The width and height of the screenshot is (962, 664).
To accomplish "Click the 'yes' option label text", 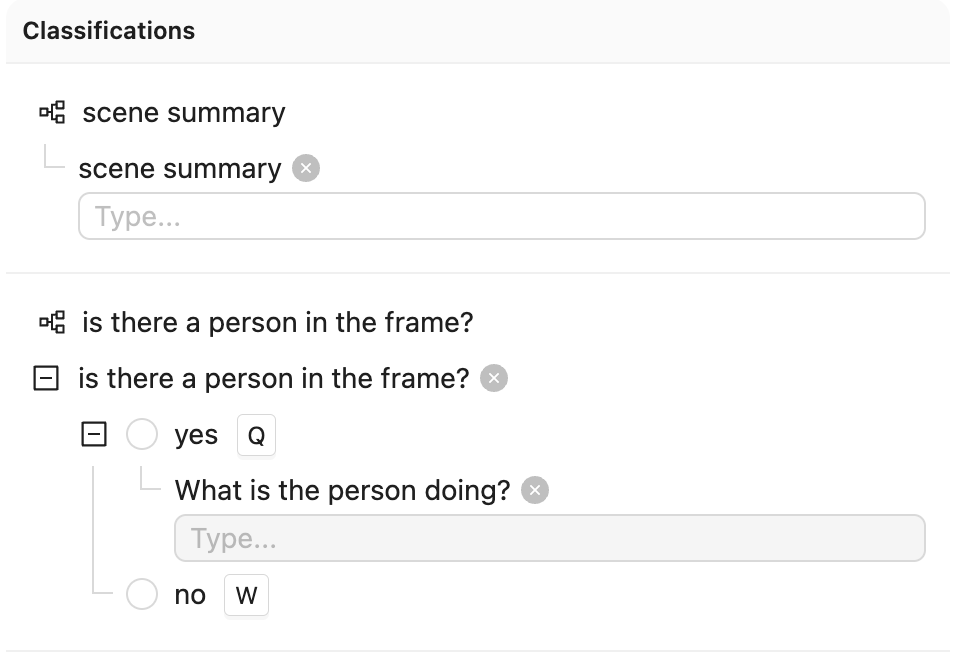I will (196, 436).
